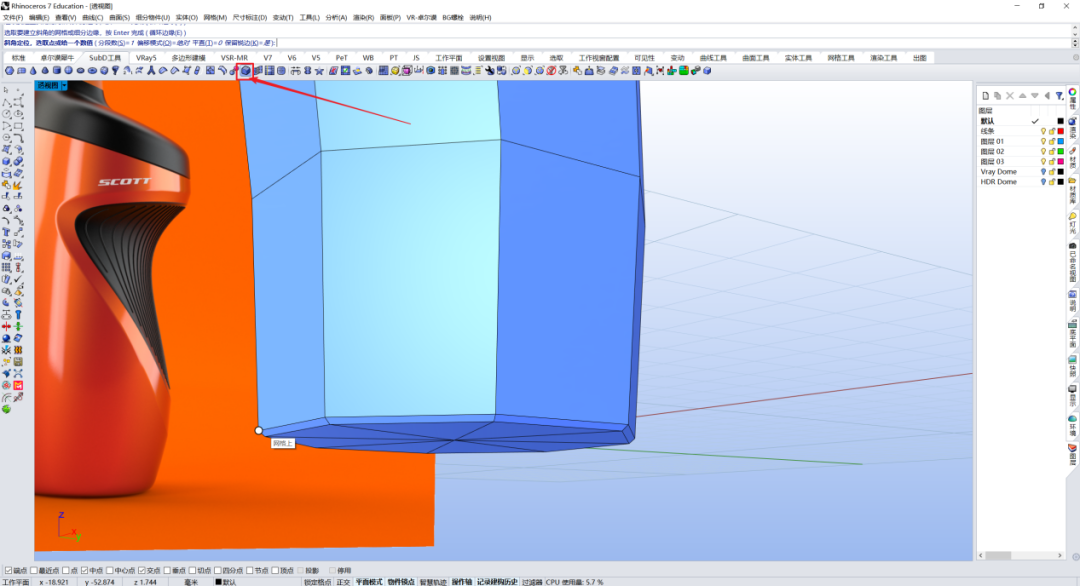Toggle the 四分点 quadrant osnap checkbox
Viewport: 1080px width, 586px height.
pyautogui.click(x=218, y=570)
